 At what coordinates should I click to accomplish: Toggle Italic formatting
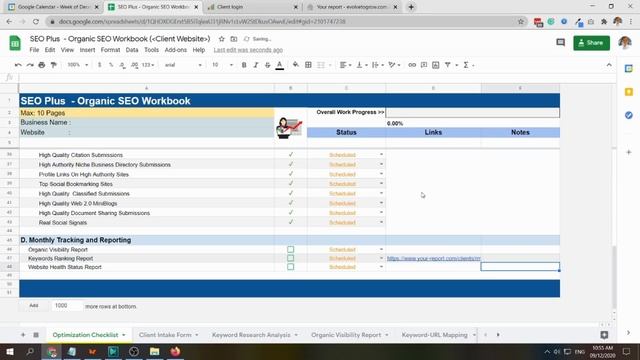tap(256, 65)
